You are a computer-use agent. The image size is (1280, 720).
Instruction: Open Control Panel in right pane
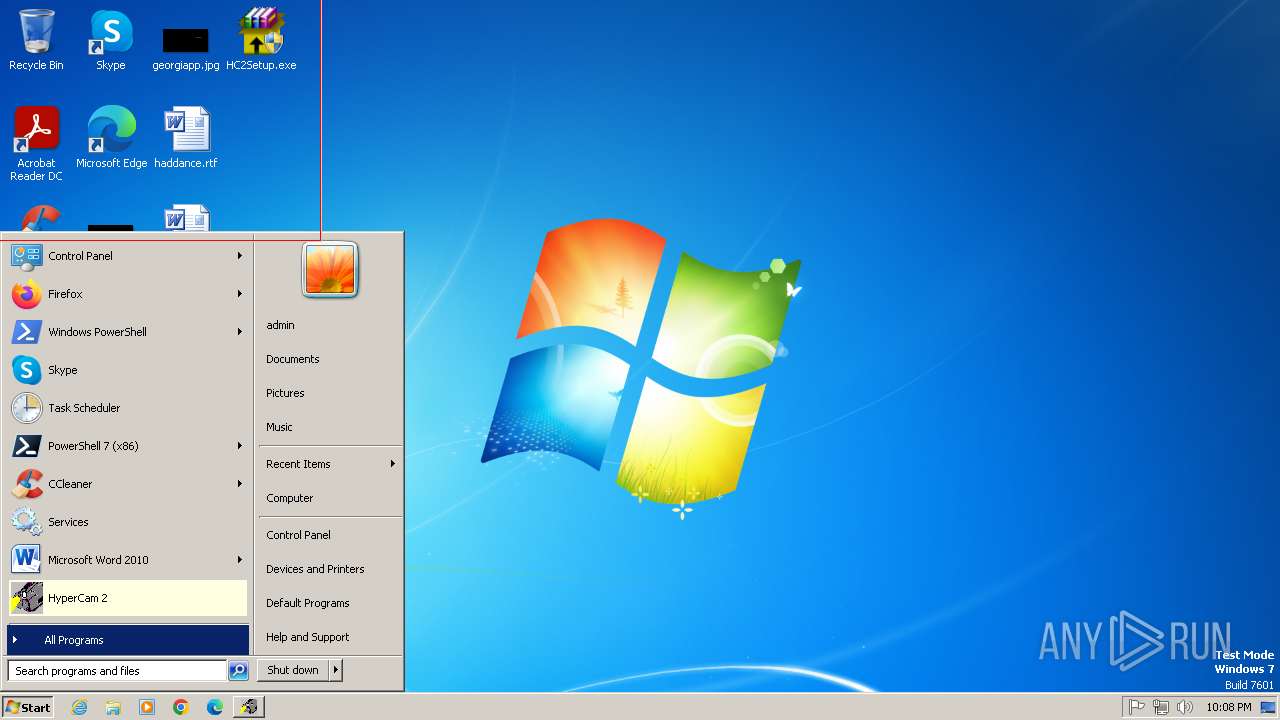click(330, 535)
